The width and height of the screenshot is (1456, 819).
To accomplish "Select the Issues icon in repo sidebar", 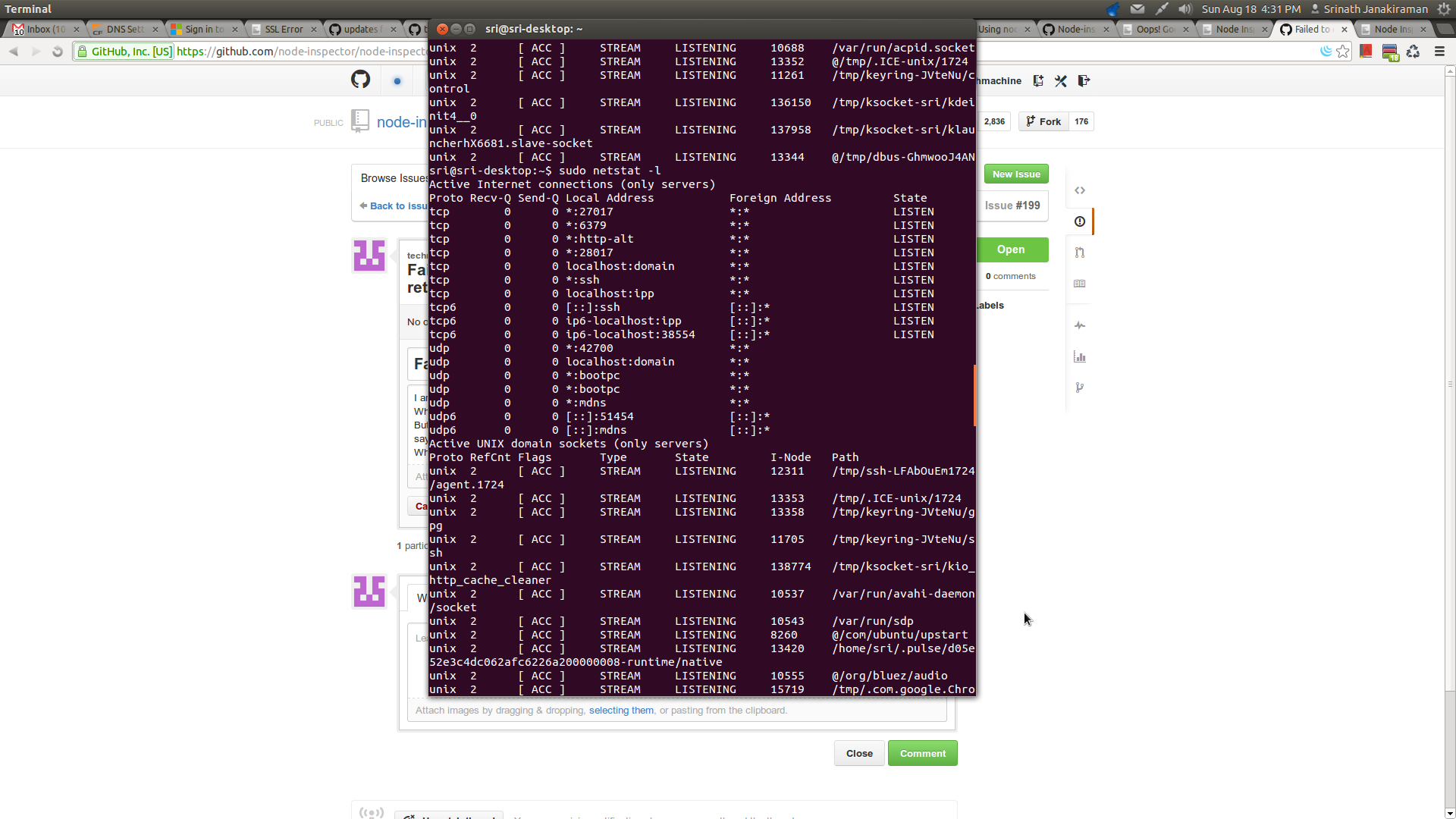I will pyautogui.click(x=1080, y=221).
